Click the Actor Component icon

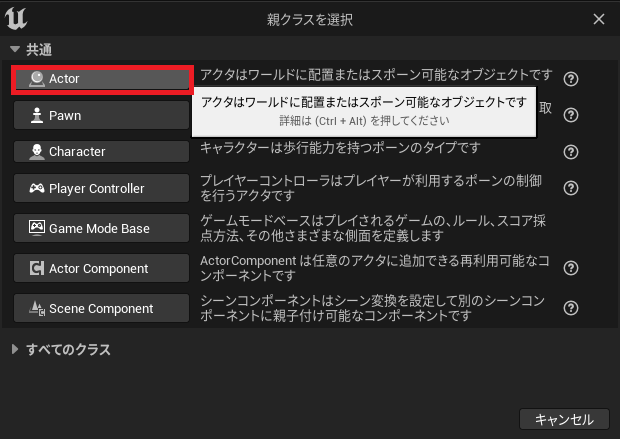click(x=37, y=268)
